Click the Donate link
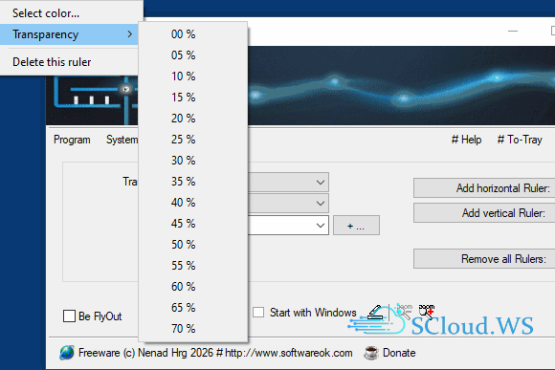 coord(399,353)
